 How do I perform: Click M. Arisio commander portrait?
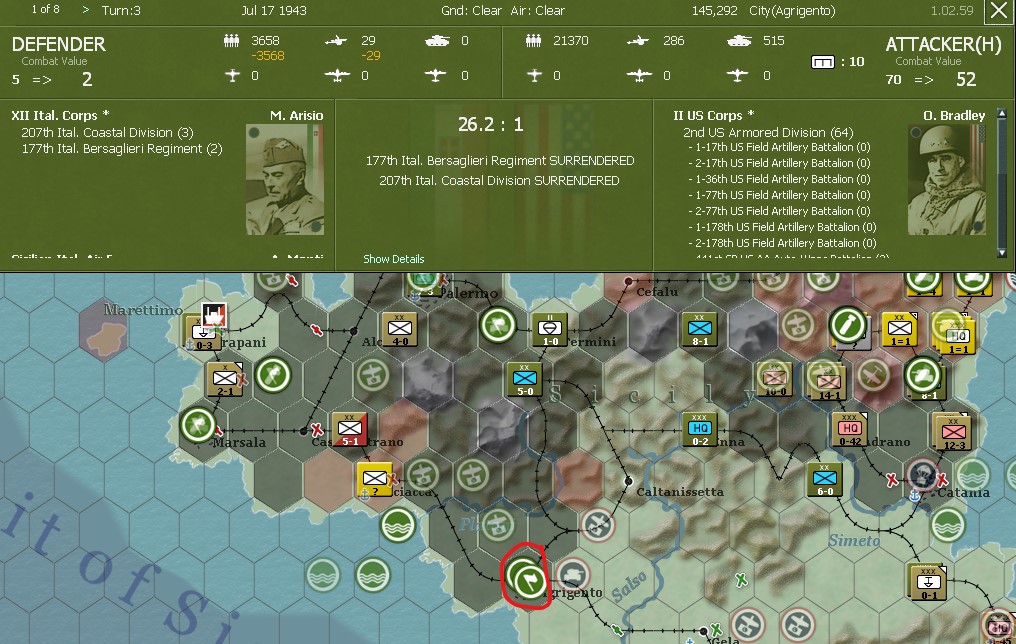click(x=284, y=179)
